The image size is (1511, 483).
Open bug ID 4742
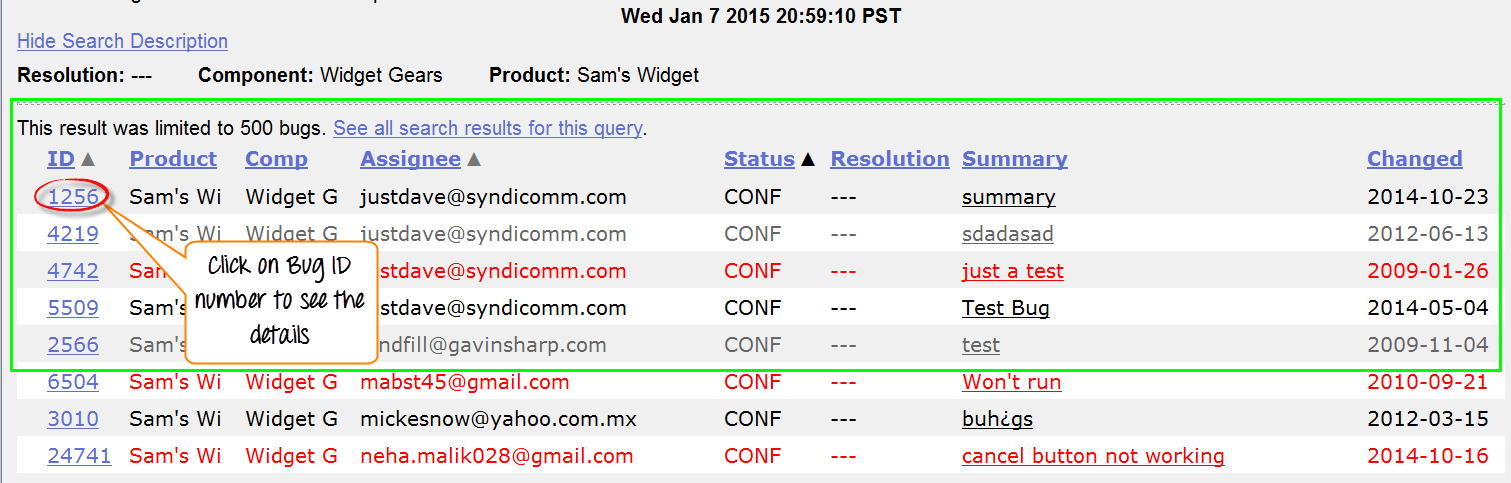pos(73,271)
